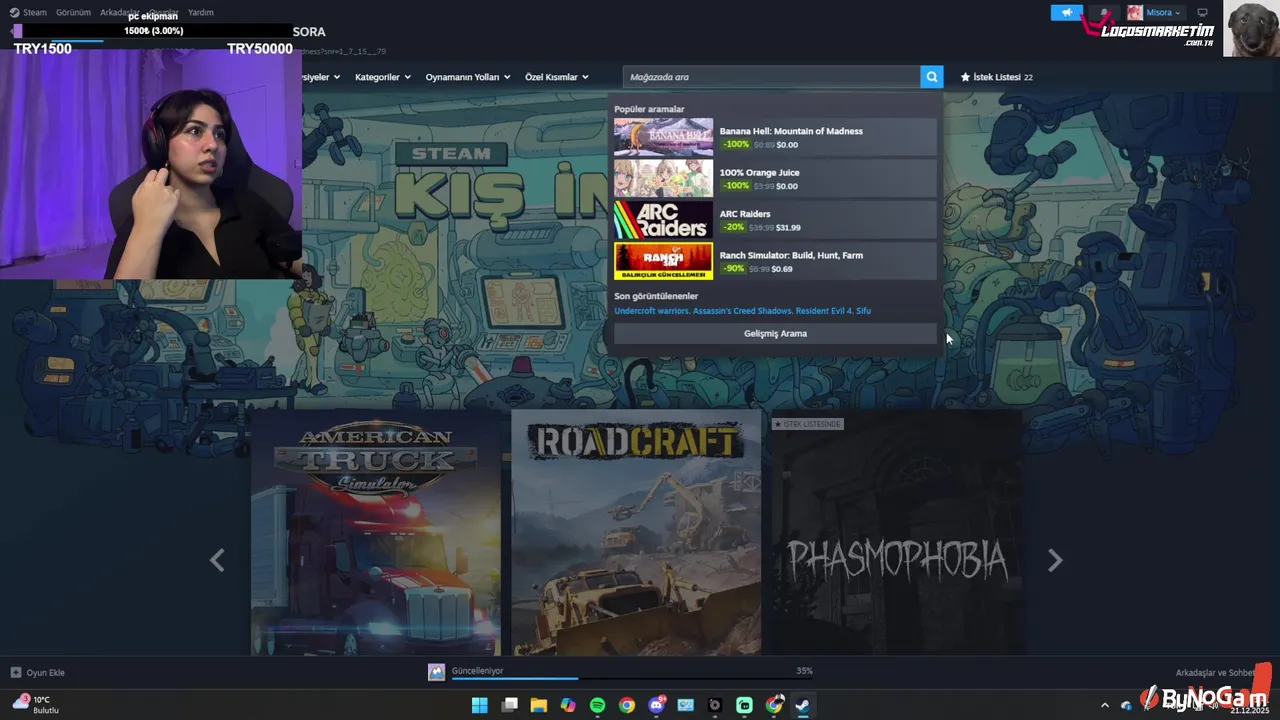The image size is (1280, 720).
Task: Click the Güncelleniyor download status text
Action: (477, 671)
